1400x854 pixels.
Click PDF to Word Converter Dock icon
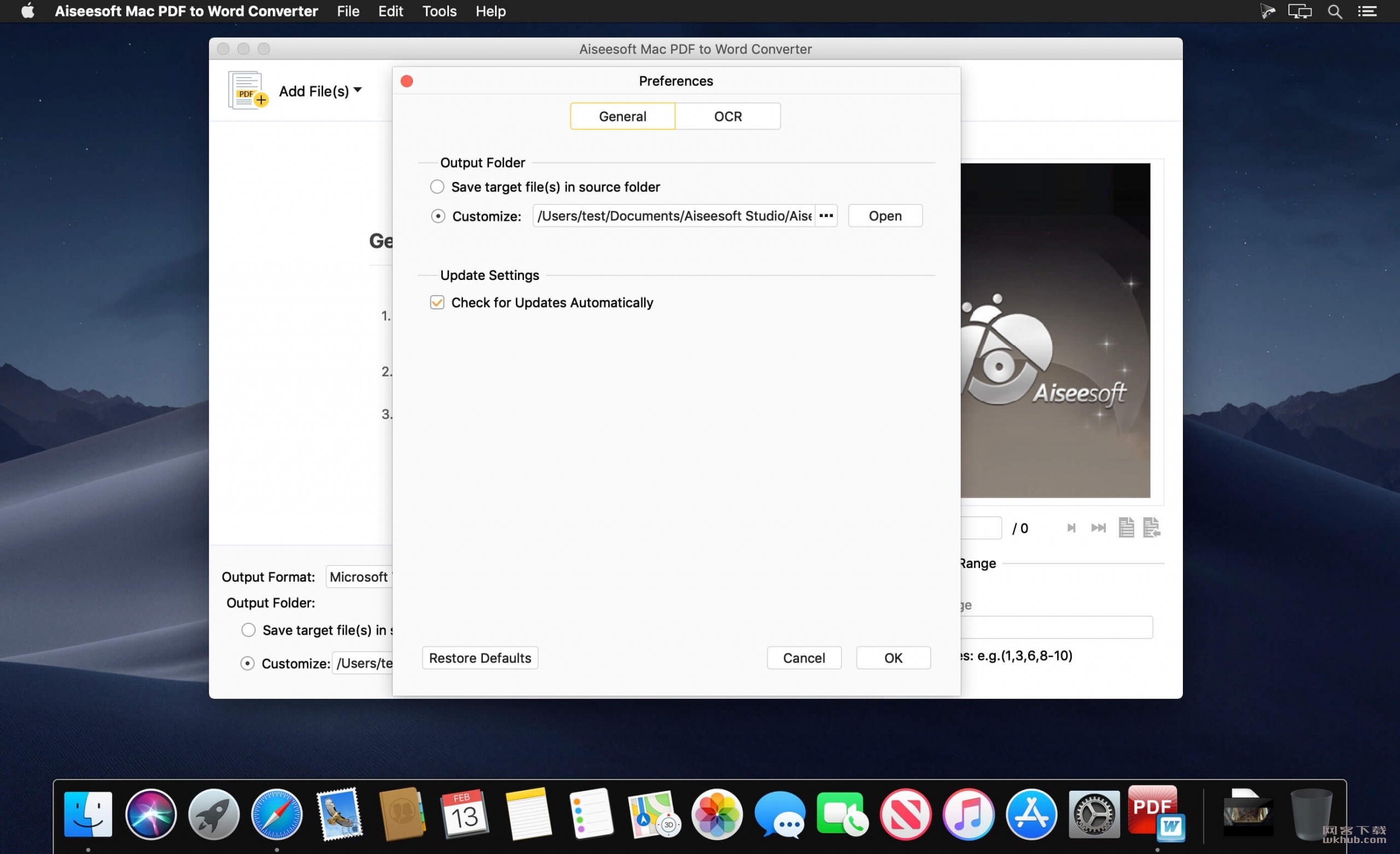(x=1157, y=813)
